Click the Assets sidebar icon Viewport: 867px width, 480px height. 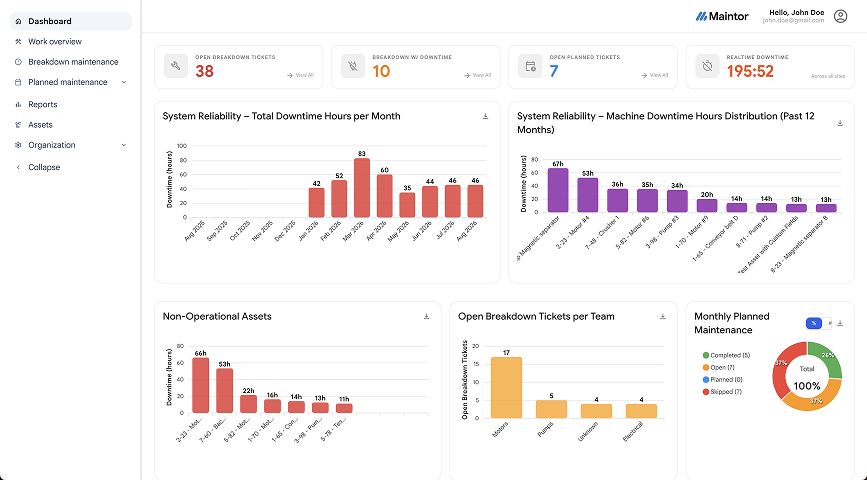coord(18,125)
